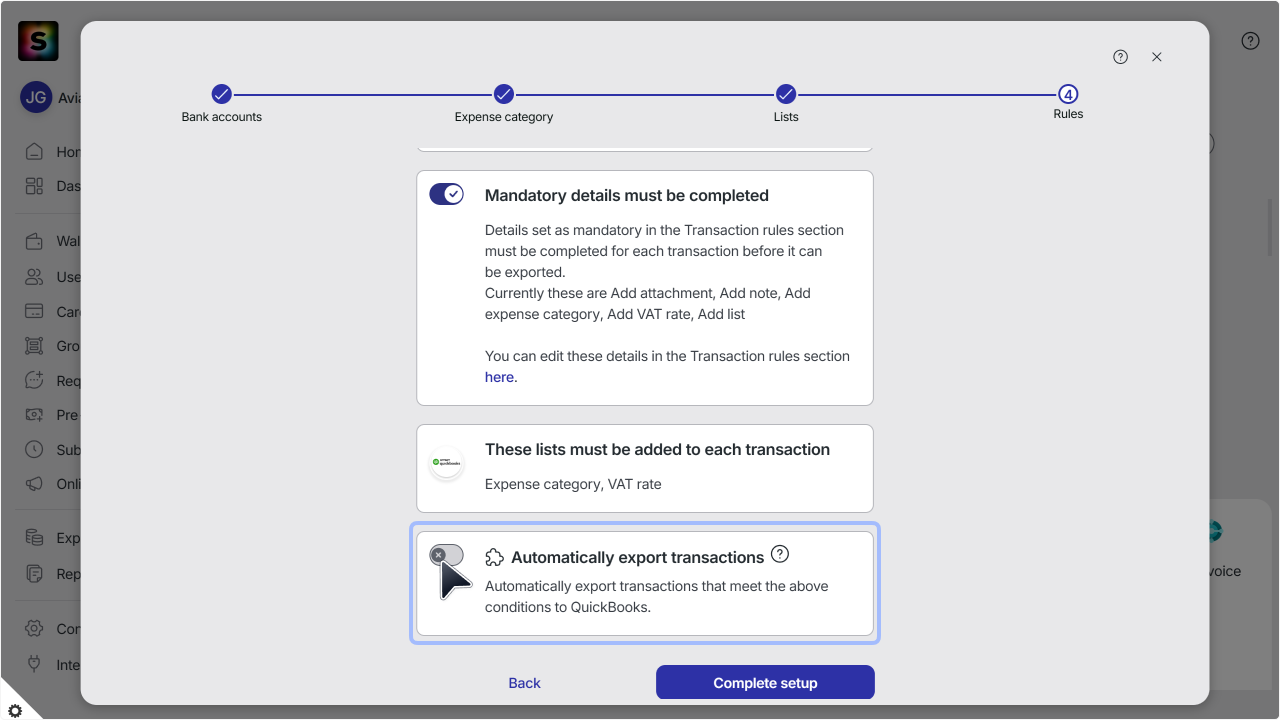Click the Automatically export transactions heading

638,557
